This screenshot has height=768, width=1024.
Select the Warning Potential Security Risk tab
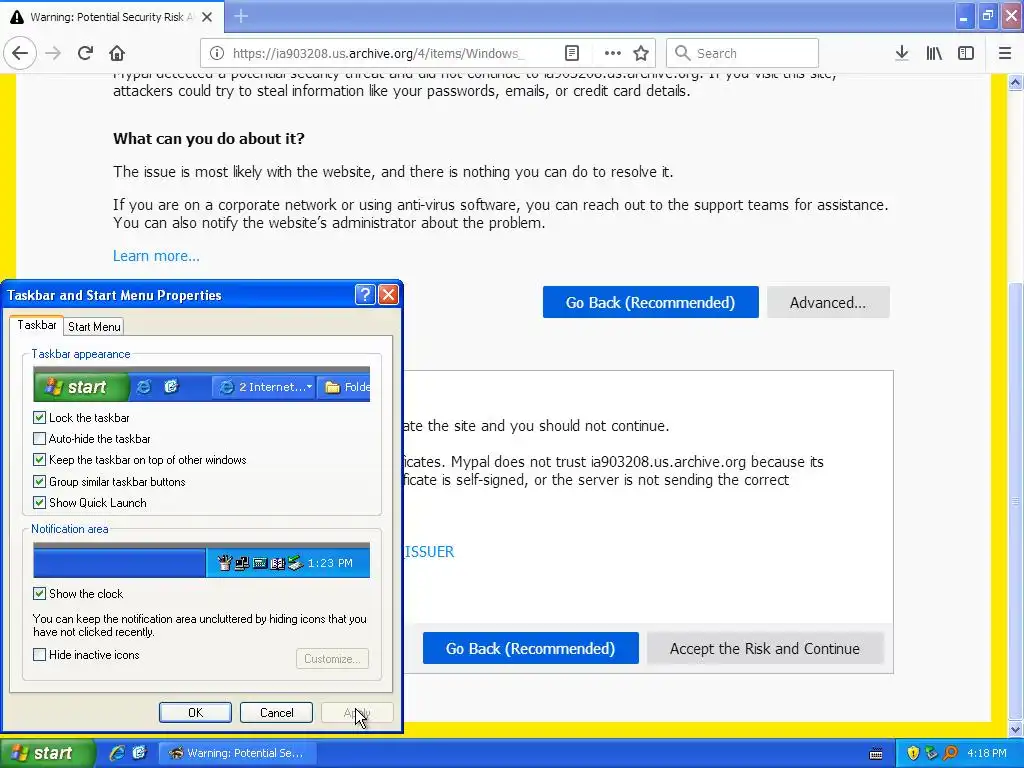(112, 17)
